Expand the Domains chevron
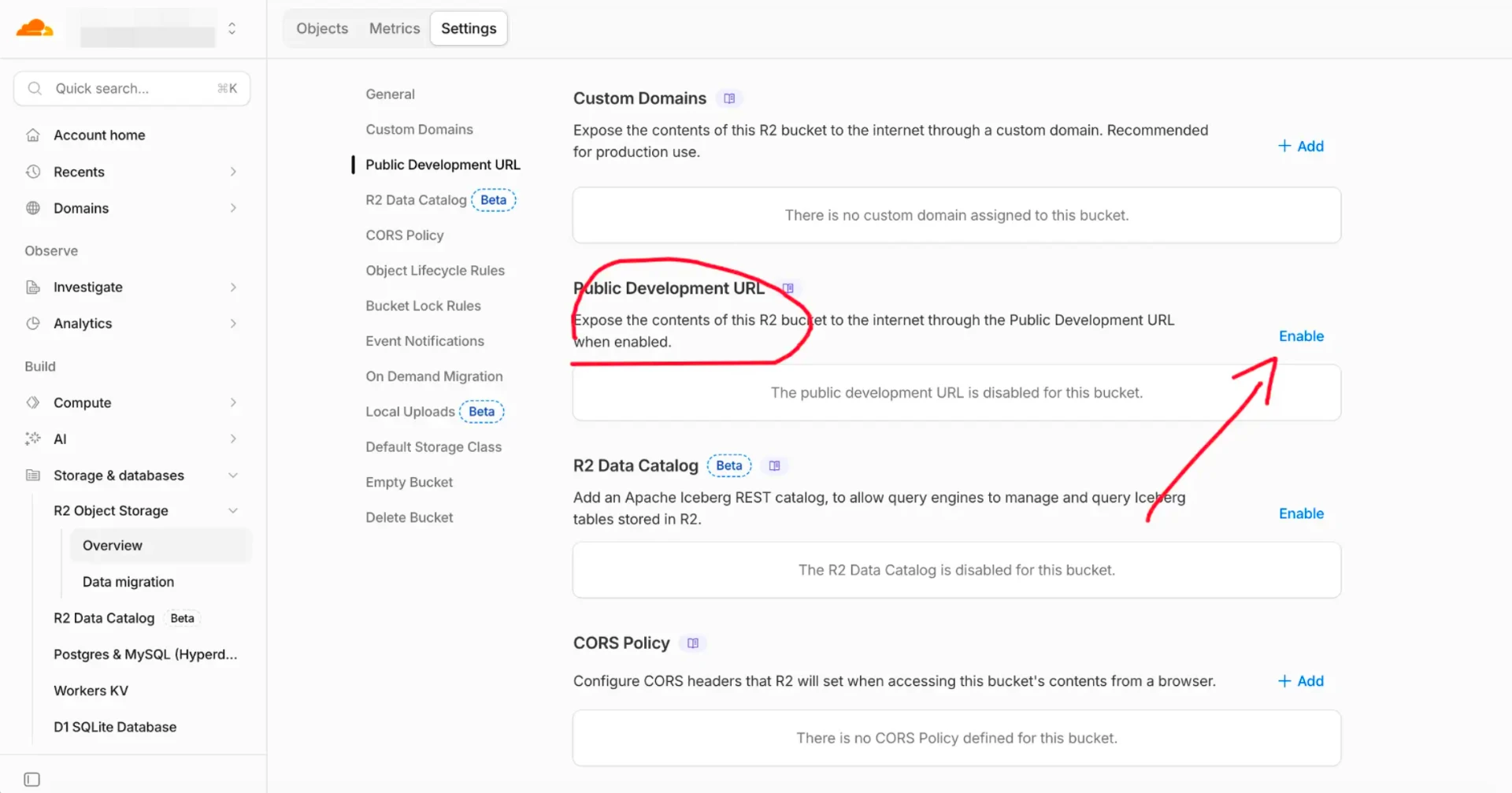The width and height of the screenshot is (1512, 793). 233,208
